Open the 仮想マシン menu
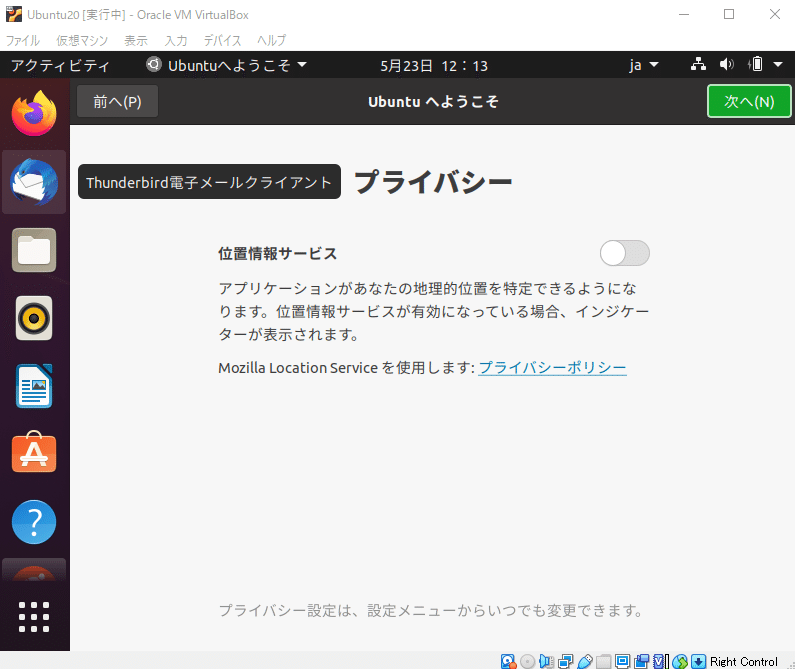 click(x=82, y=40)
